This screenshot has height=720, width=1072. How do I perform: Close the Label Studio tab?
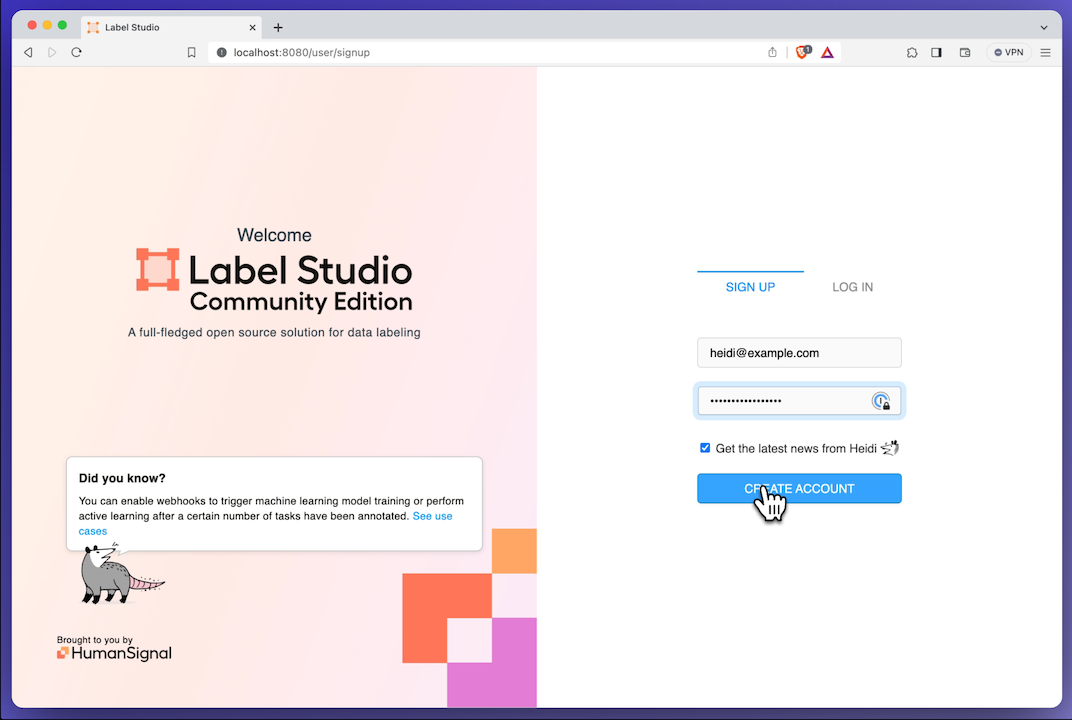pos(252,27)
